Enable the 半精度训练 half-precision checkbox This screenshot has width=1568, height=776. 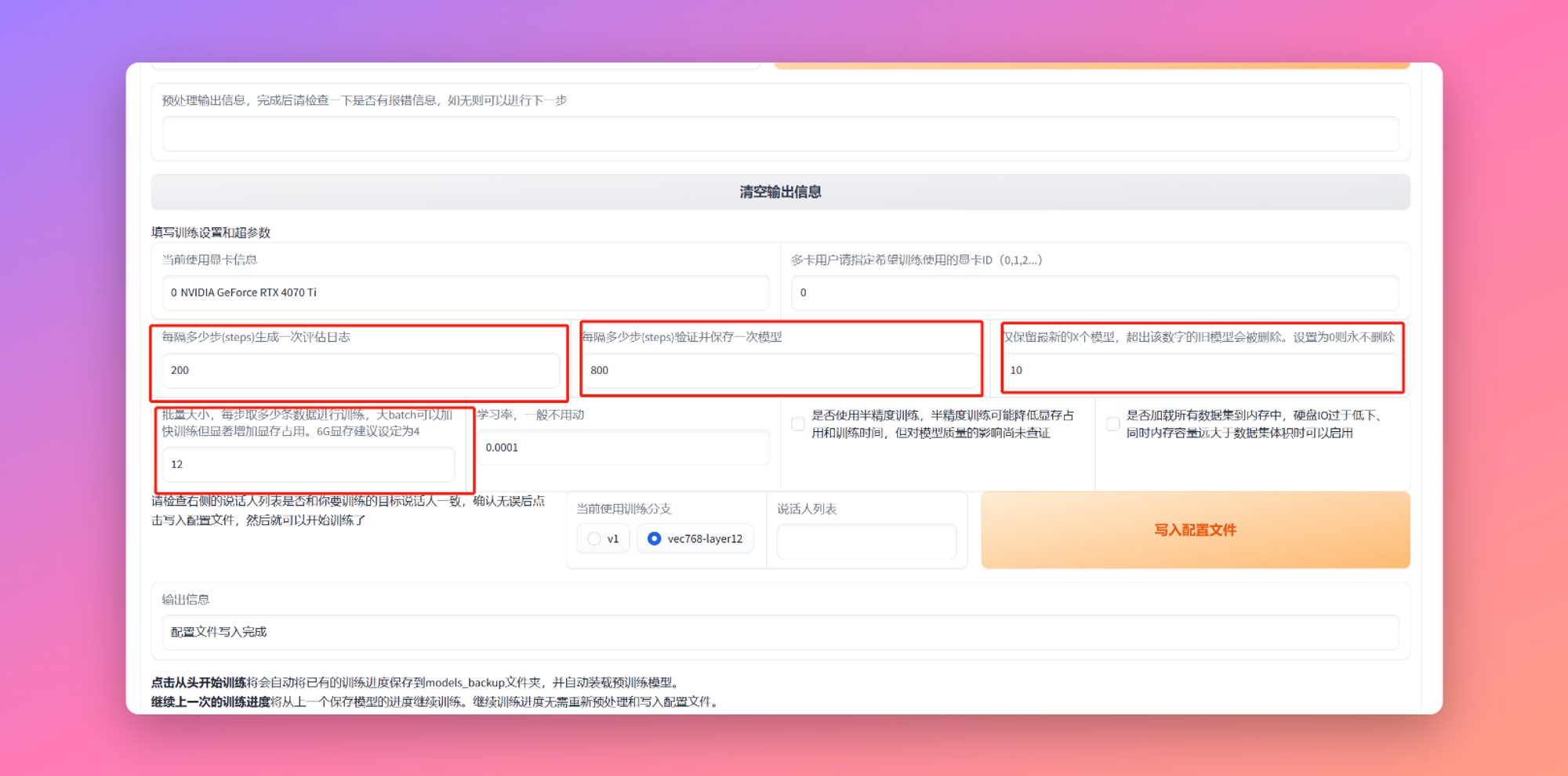[x=798, y=424]
